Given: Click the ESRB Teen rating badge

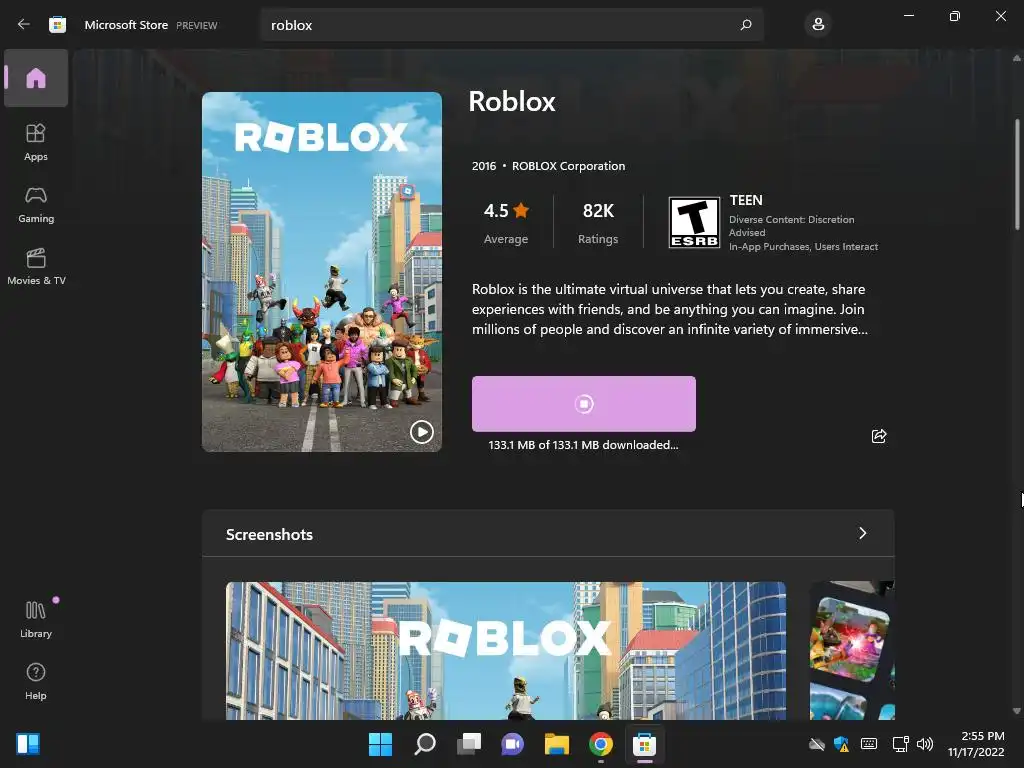Looking at the screenshot, I should point(694,222).
